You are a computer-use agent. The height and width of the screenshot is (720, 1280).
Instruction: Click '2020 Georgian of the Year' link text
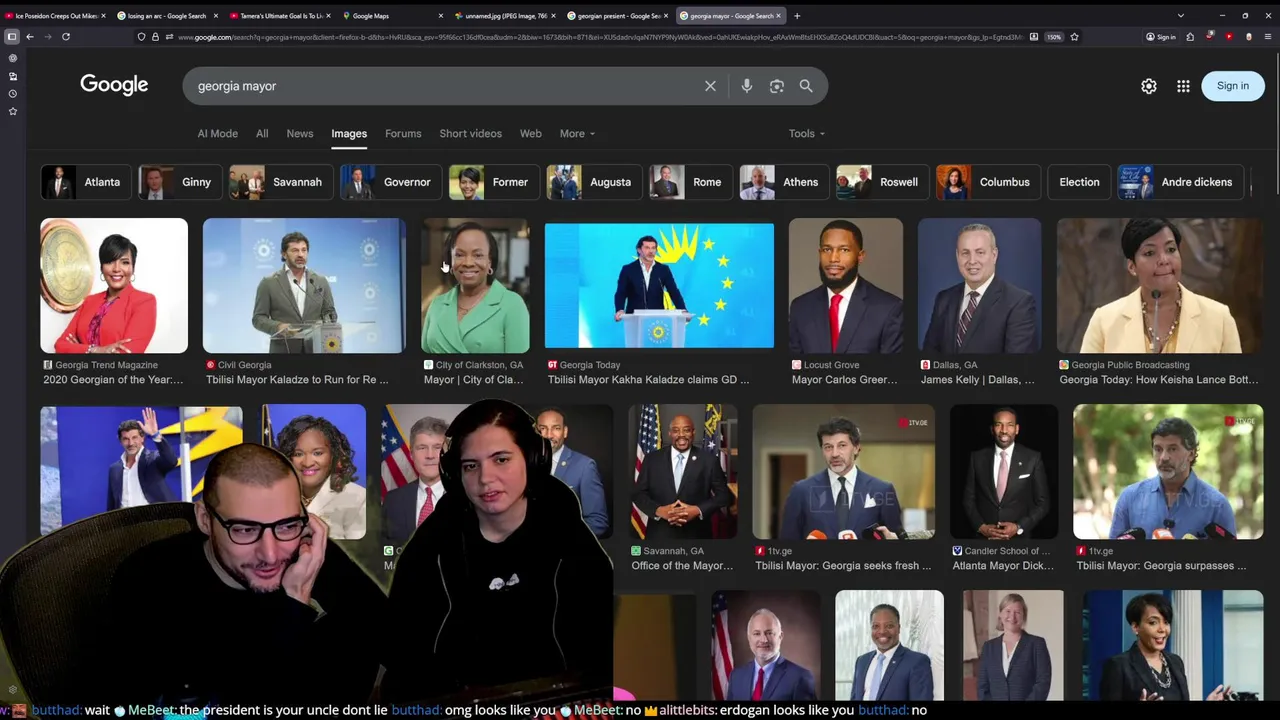coord(113,380)
